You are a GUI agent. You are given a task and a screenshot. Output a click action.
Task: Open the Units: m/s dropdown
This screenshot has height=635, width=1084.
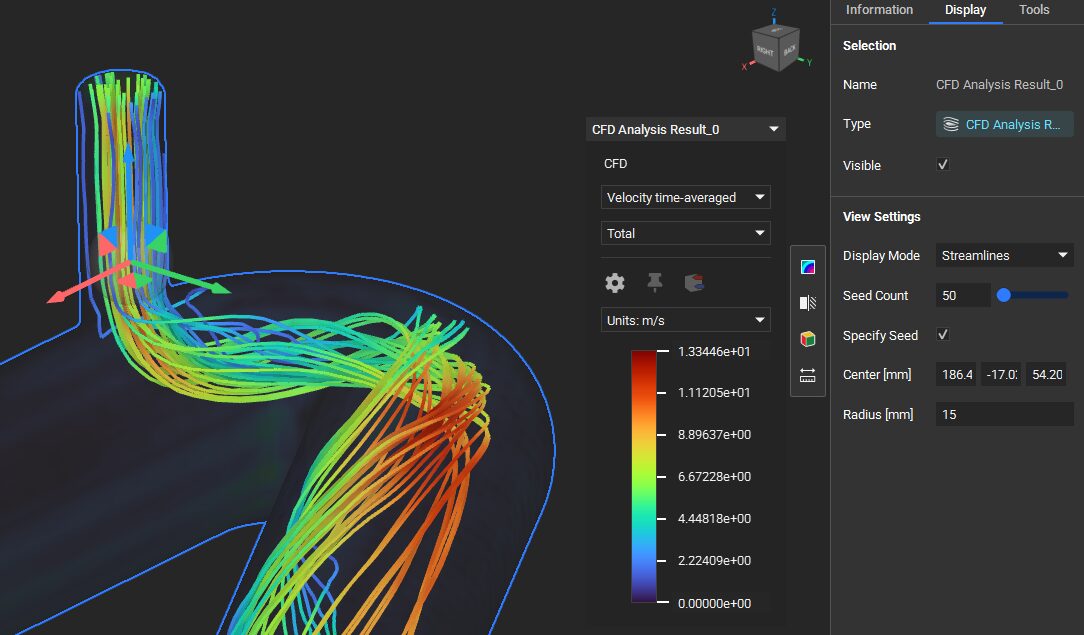tap(686, 320)
